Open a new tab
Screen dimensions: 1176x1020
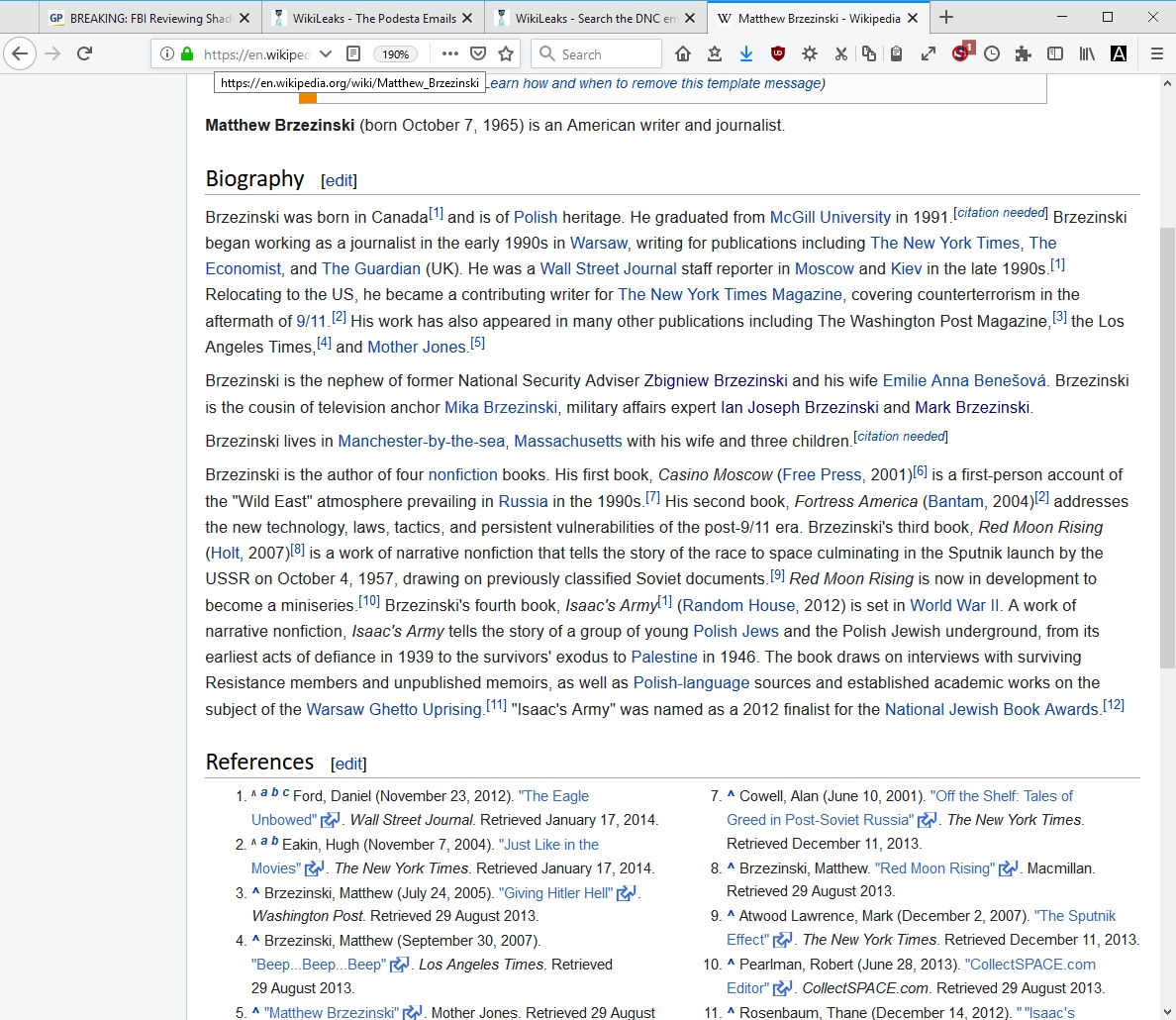[946, 17]
